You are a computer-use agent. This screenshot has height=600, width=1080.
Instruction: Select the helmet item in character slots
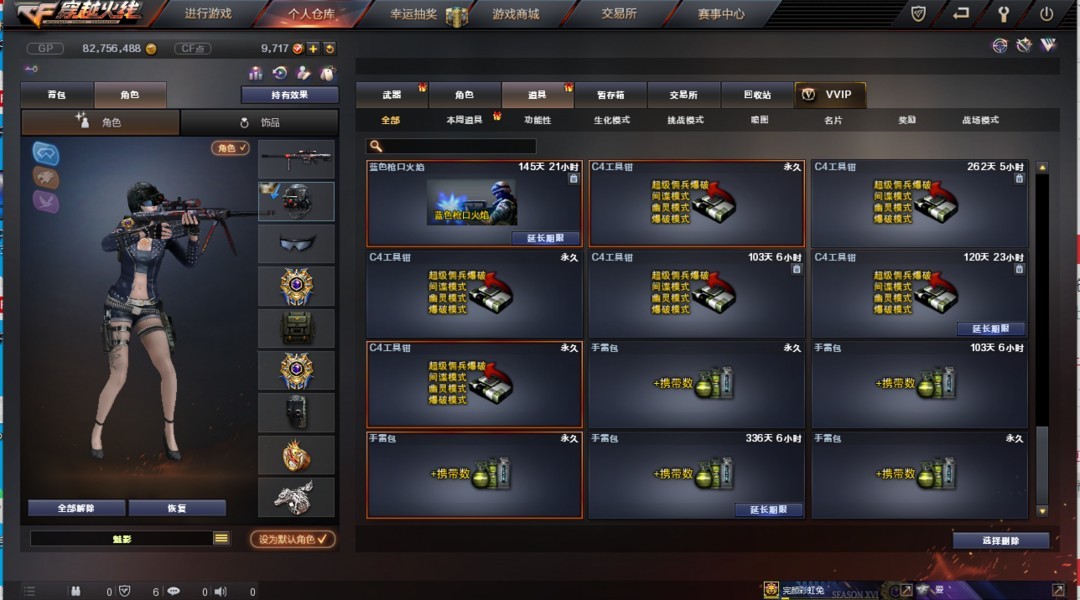pyautogui.click(x=296, y=201)
